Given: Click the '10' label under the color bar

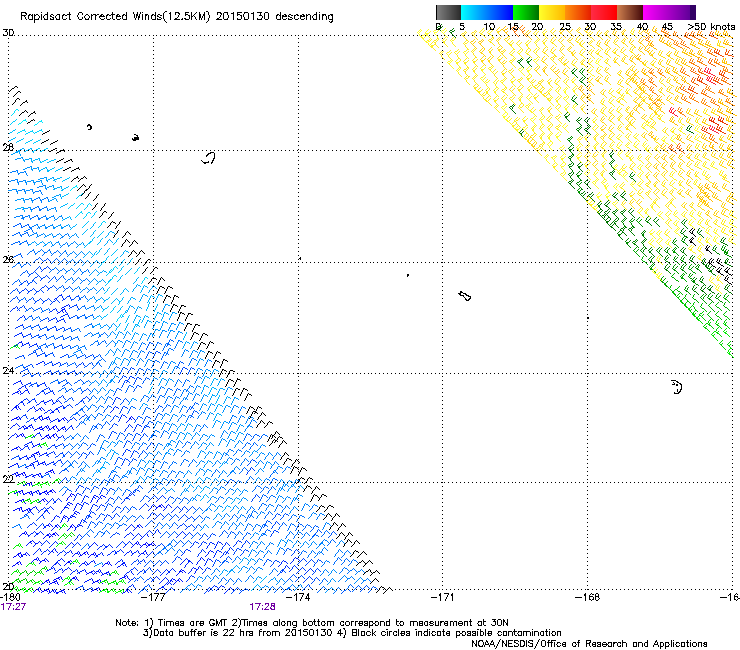Looking at the screenshot, I should click(x=489, y=27).
